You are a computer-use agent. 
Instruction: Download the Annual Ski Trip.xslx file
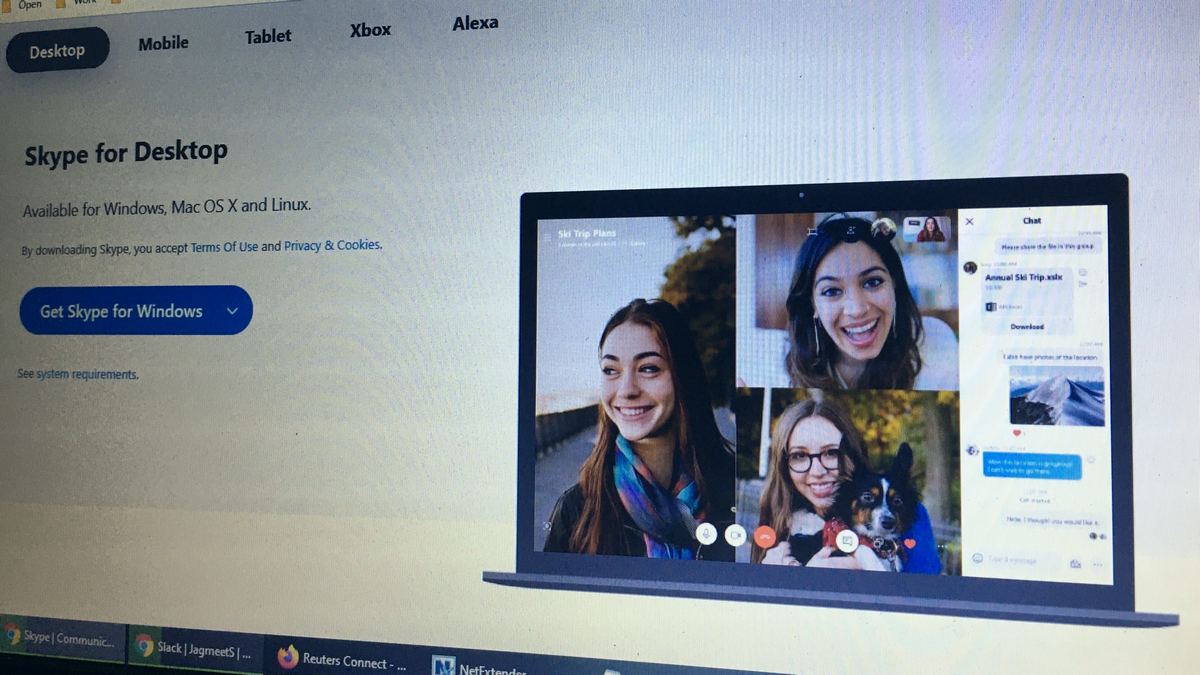(1027, 327)
